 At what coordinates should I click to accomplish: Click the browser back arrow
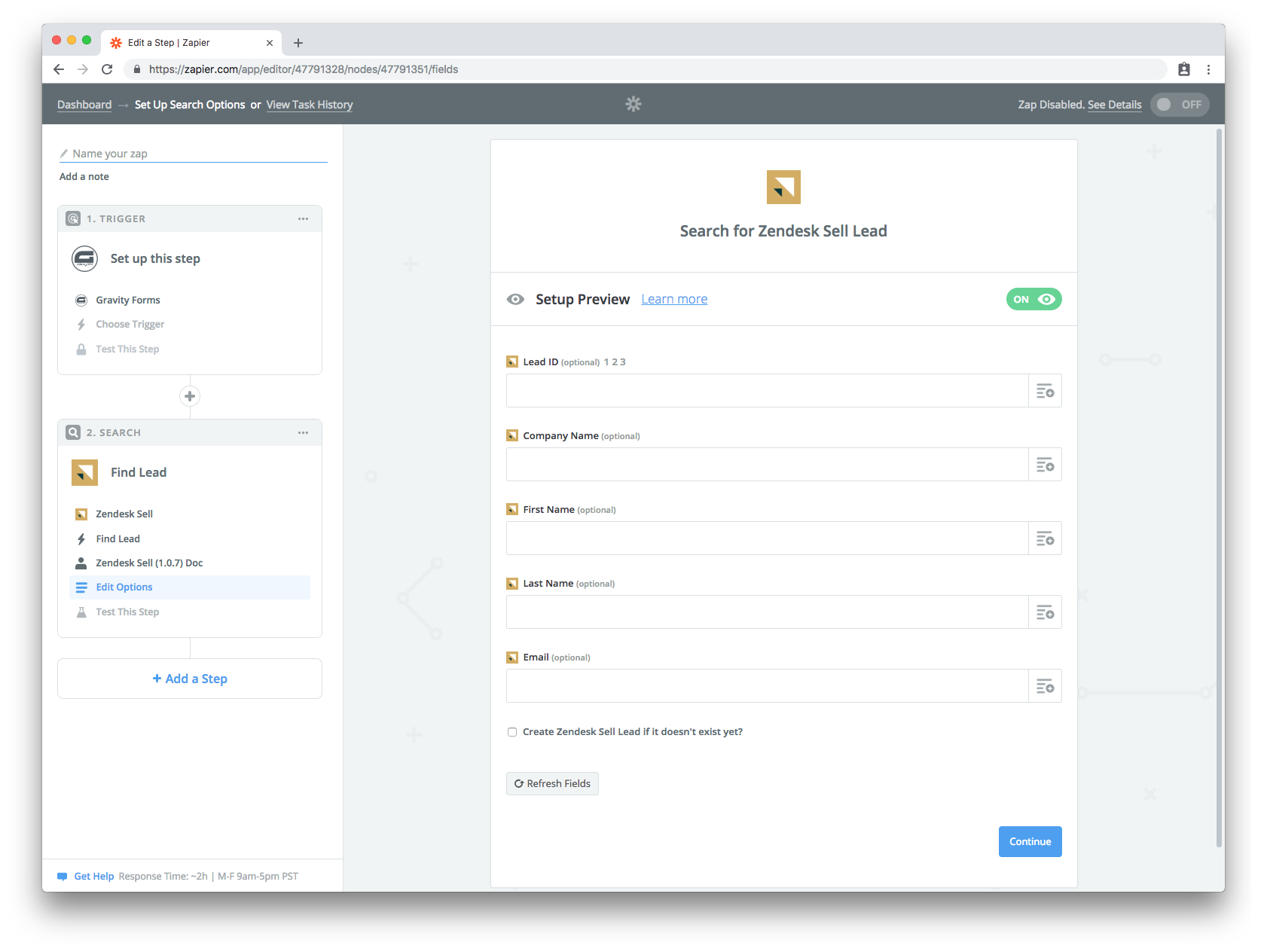point(59,69)
